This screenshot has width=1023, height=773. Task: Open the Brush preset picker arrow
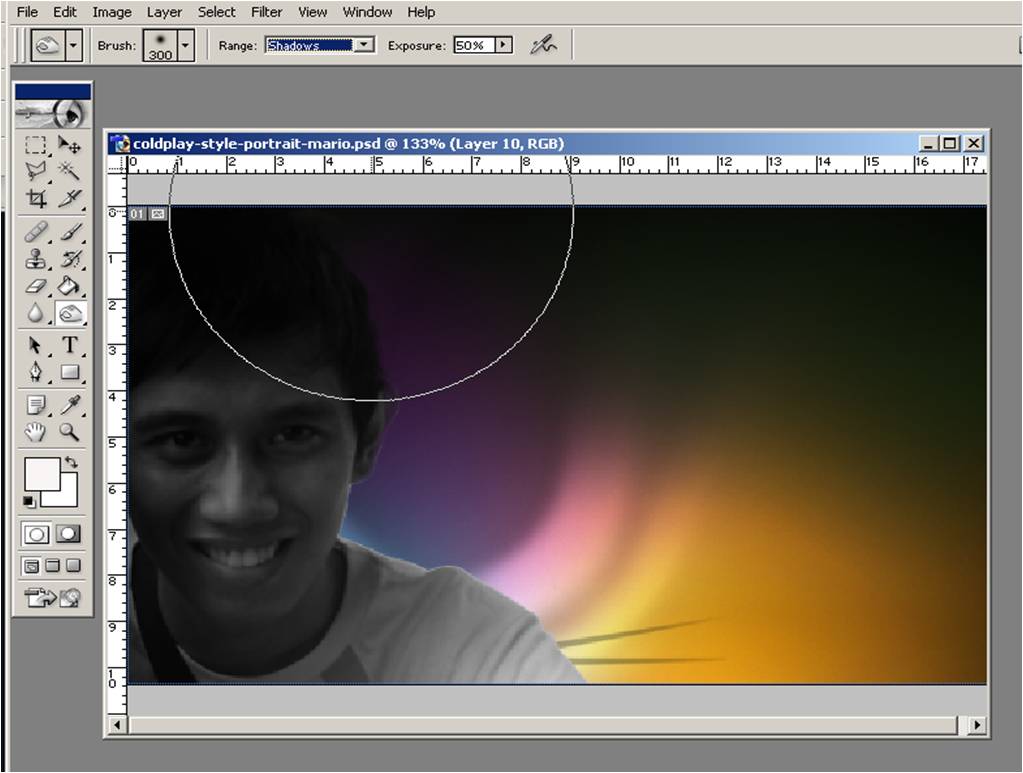(x=184, y=45)
